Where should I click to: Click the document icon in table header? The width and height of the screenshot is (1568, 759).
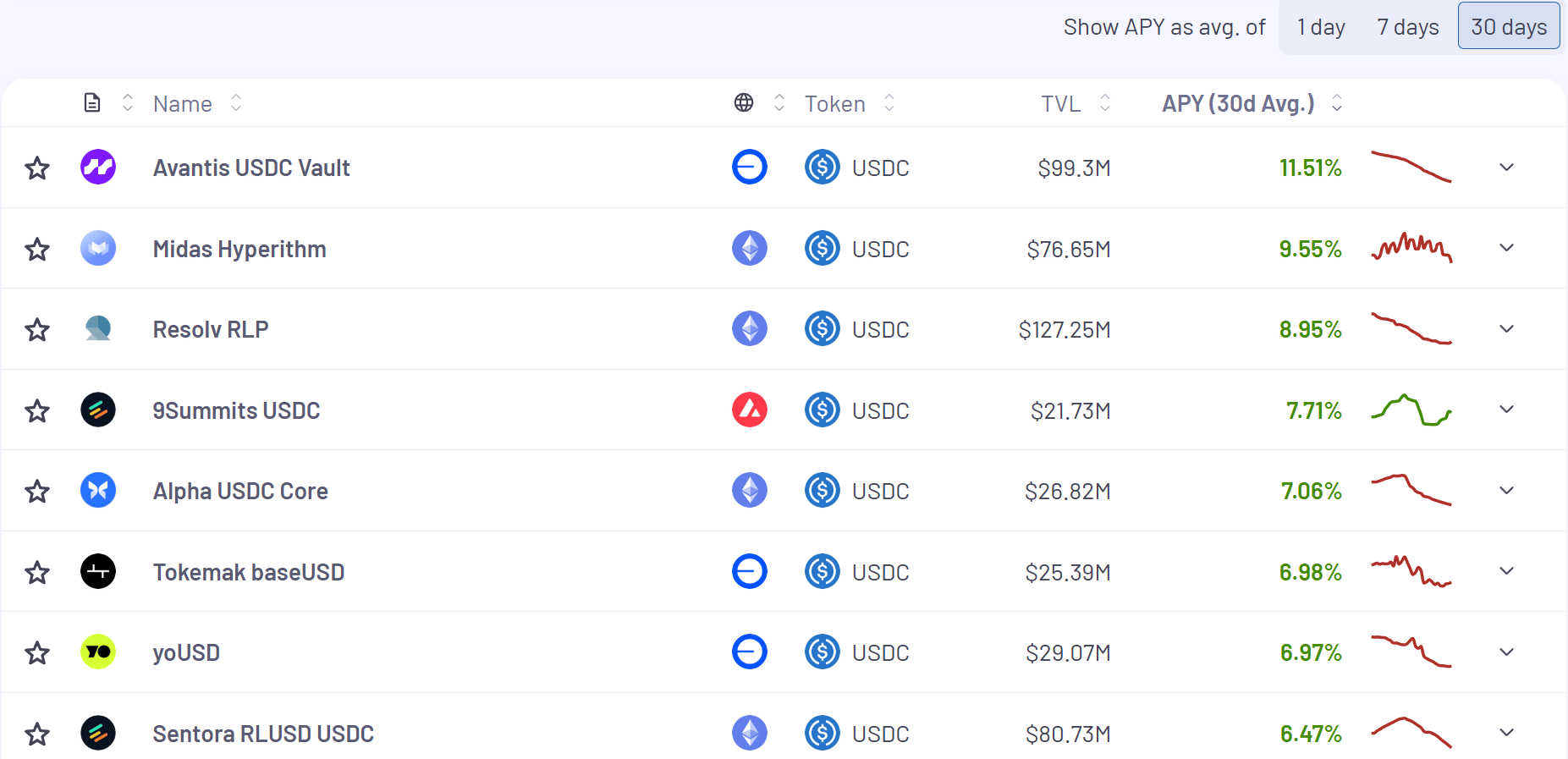pyautogui.click(x=92, y=103)
